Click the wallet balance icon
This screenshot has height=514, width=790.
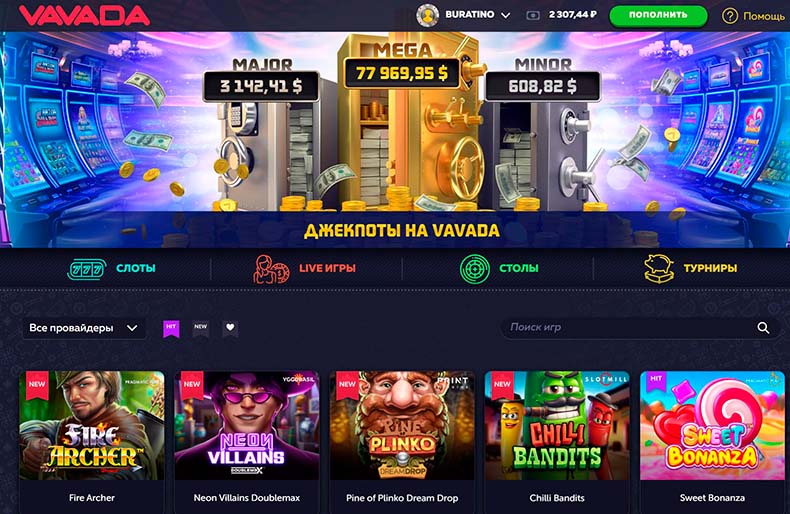pos(533,16)
